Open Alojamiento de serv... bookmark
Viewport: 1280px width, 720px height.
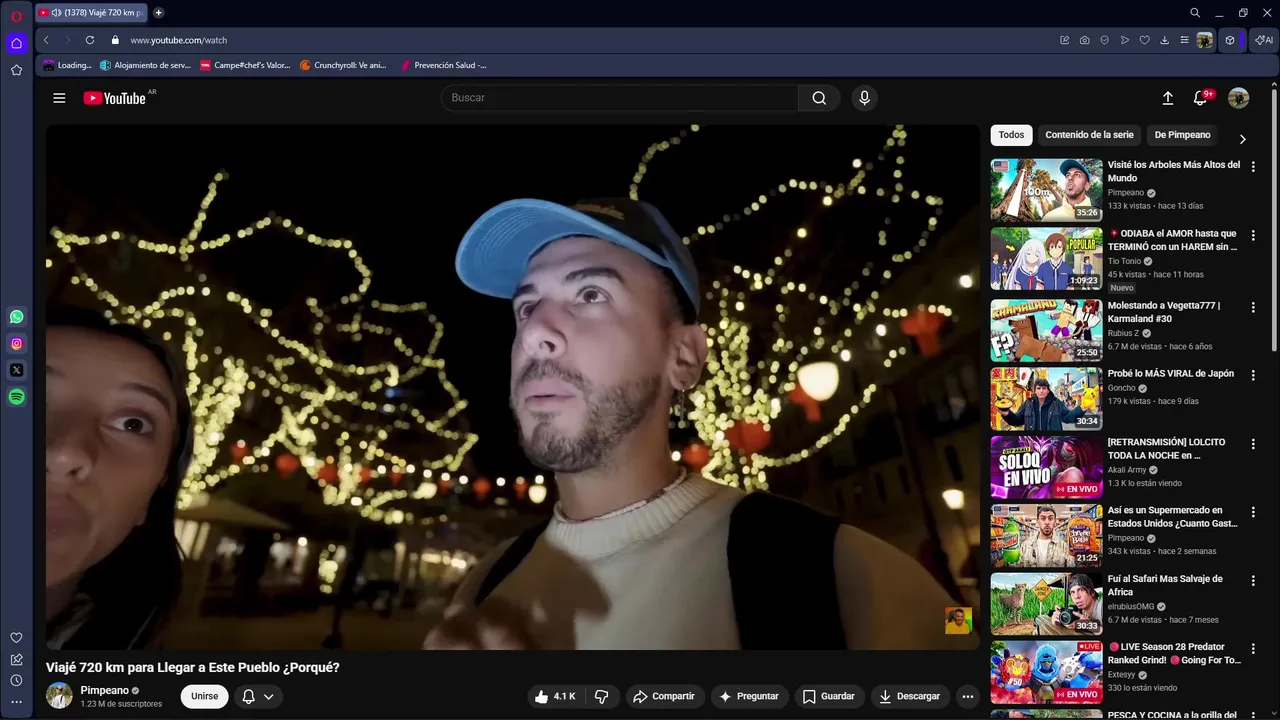(145, 65)
